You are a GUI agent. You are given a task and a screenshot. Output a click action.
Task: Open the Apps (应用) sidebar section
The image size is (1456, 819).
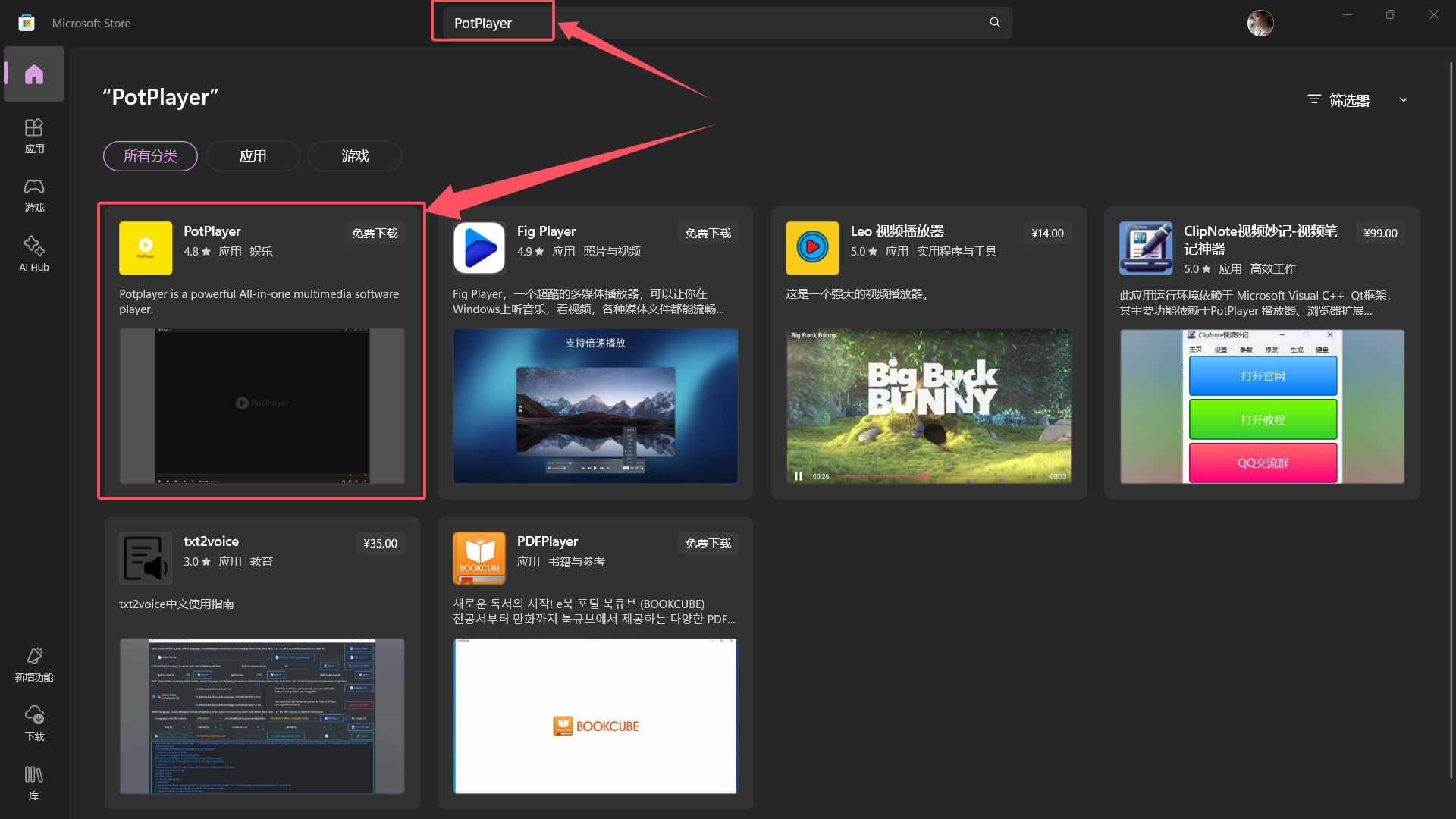(x=34, y=136)
